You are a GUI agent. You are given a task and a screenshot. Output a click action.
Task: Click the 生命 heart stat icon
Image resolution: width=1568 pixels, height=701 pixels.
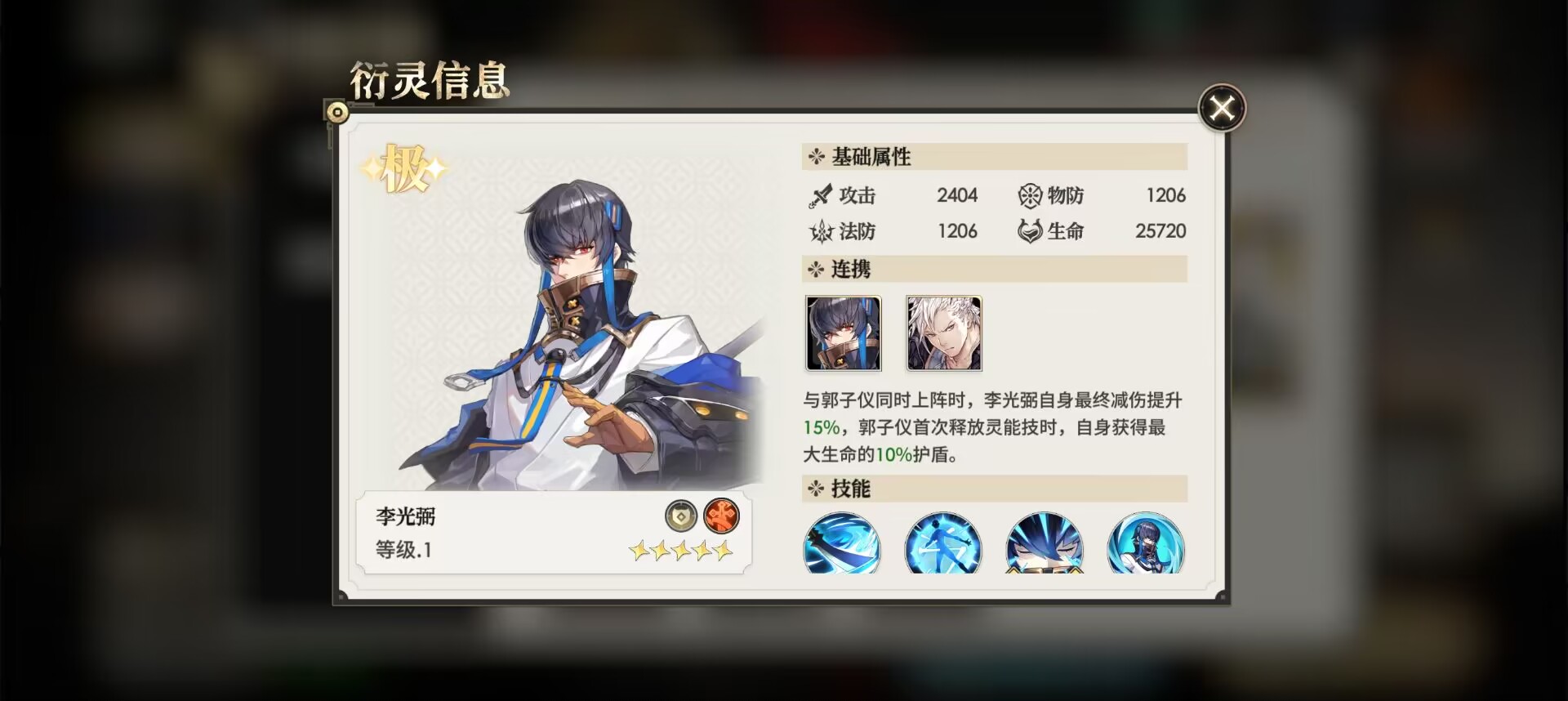click(x=1030, y=232)
